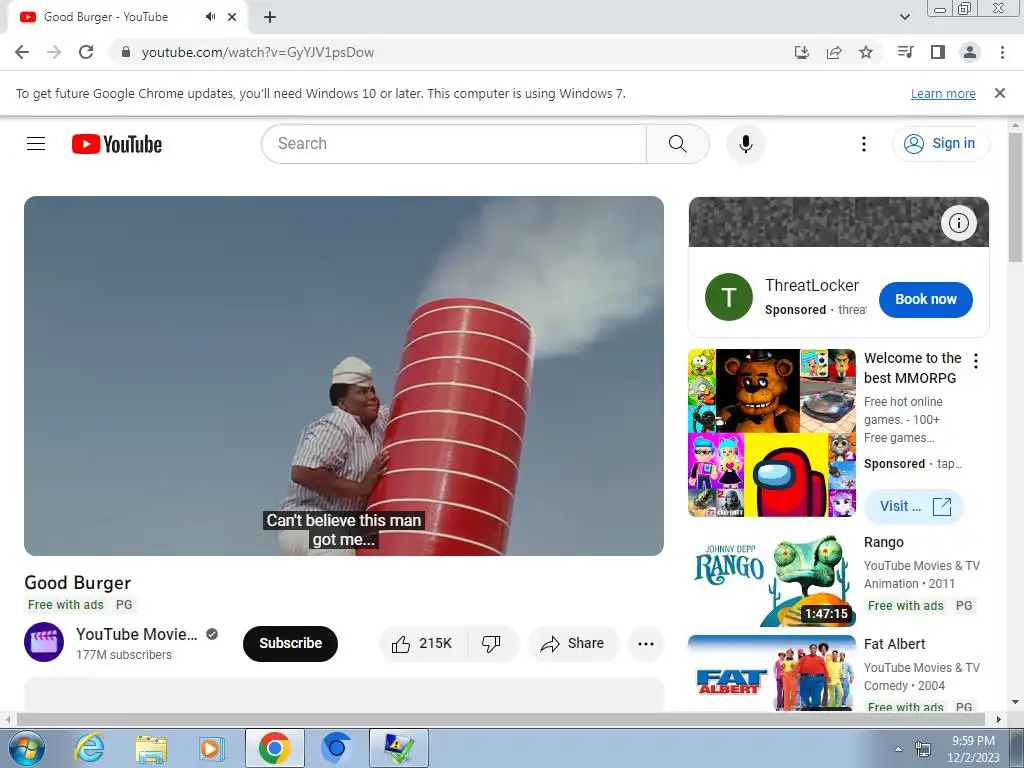Viewport: 1024px width, 768px height.
Task: Open Chrome media controls icon
Action: click(905, 52)
